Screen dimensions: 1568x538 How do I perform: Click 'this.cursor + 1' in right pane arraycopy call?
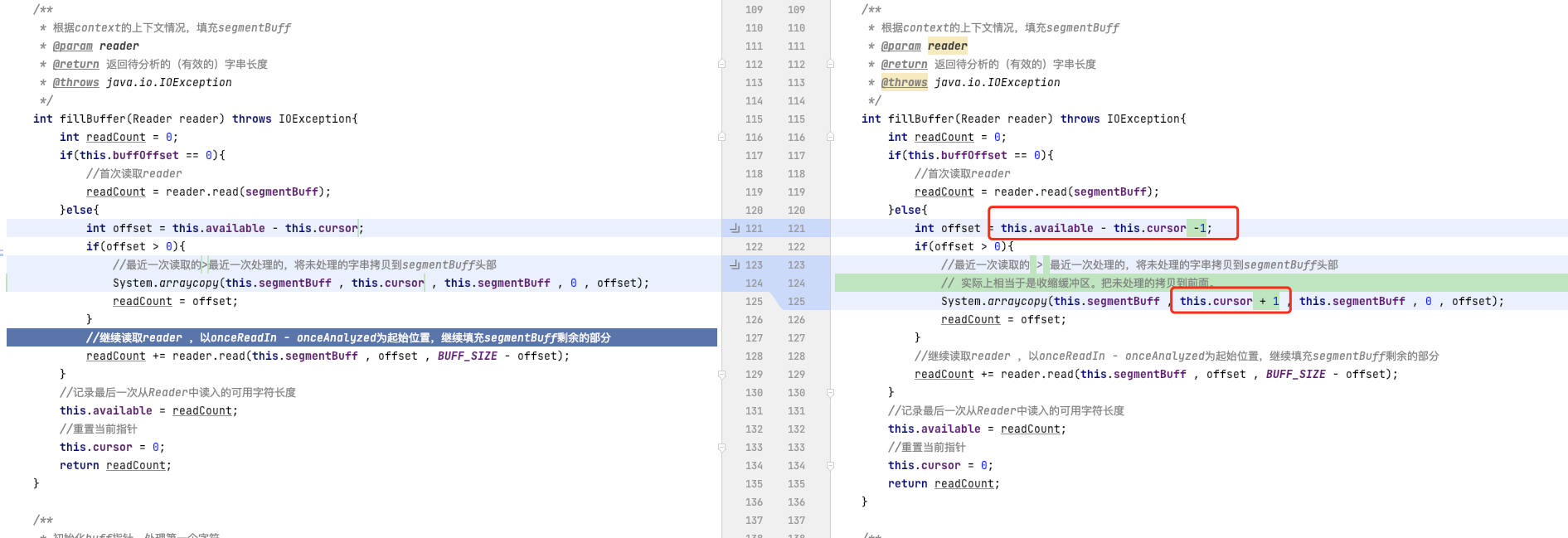(x=1230, y=301)
